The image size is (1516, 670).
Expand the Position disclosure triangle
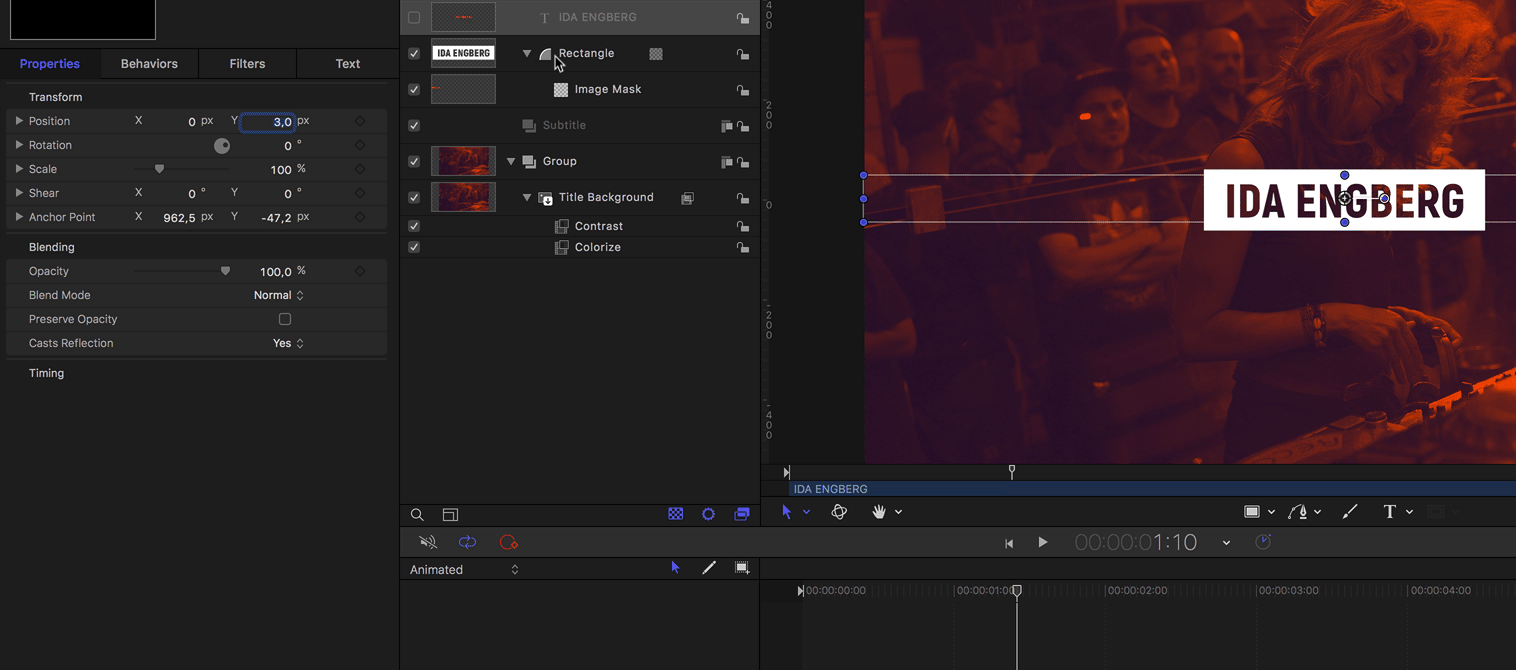pyautogui.click(x=18, y=120)
